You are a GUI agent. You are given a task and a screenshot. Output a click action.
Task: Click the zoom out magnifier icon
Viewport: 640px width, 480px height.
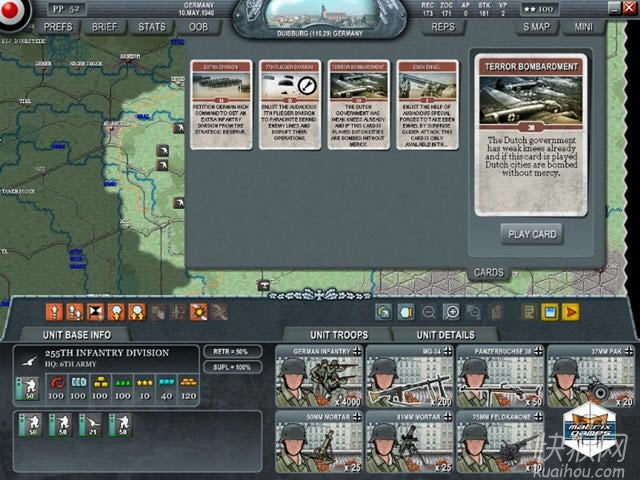(429, 312)
